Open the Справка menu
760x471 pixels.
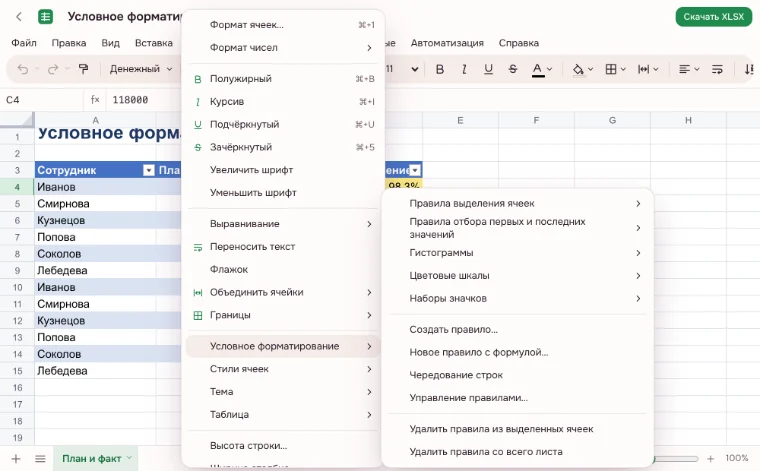[519, 43]
